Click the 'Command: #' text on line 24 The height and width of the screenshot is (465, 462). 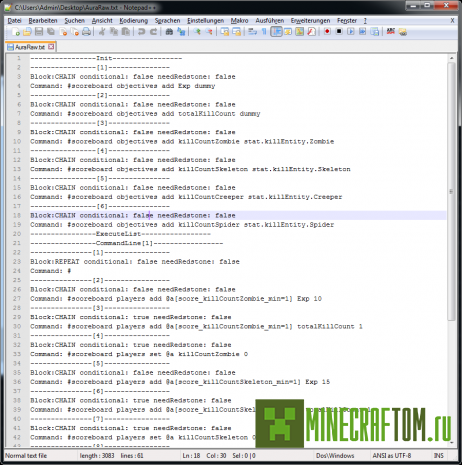point(51,271)
